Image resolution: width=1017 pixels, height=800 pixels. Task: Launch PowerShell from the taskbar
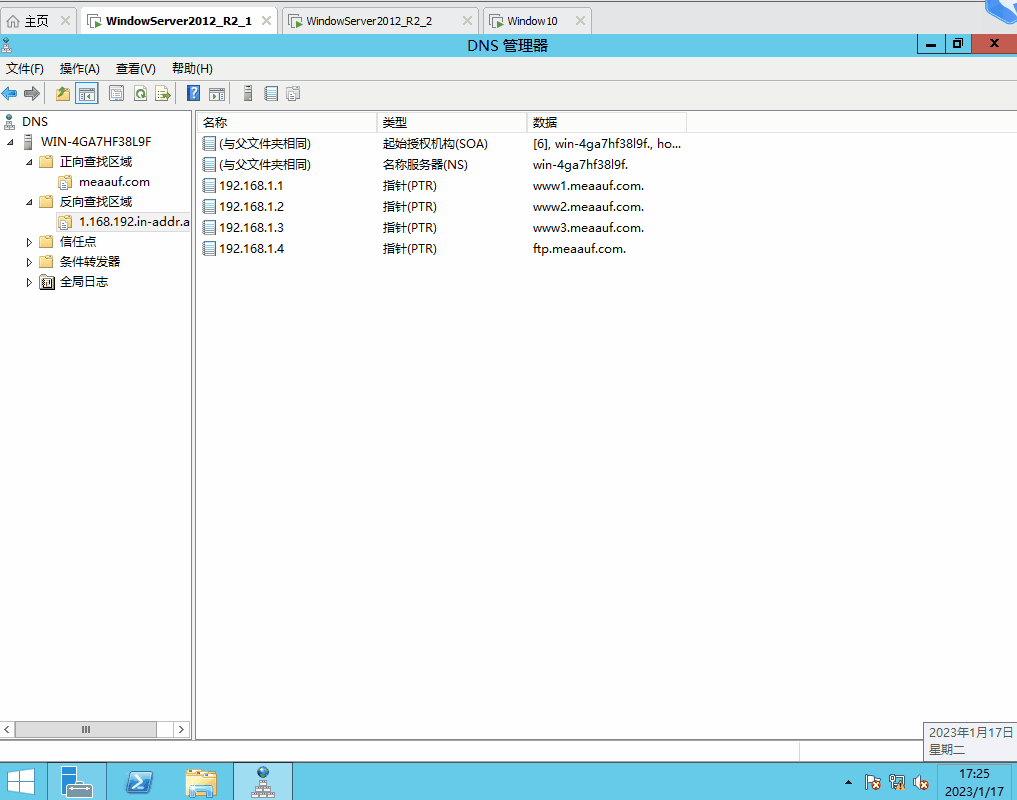tap(139, 781)
